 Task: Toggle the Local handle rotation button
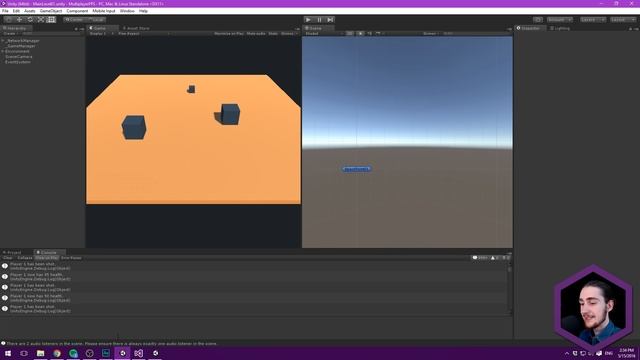[x=96, y=20]
